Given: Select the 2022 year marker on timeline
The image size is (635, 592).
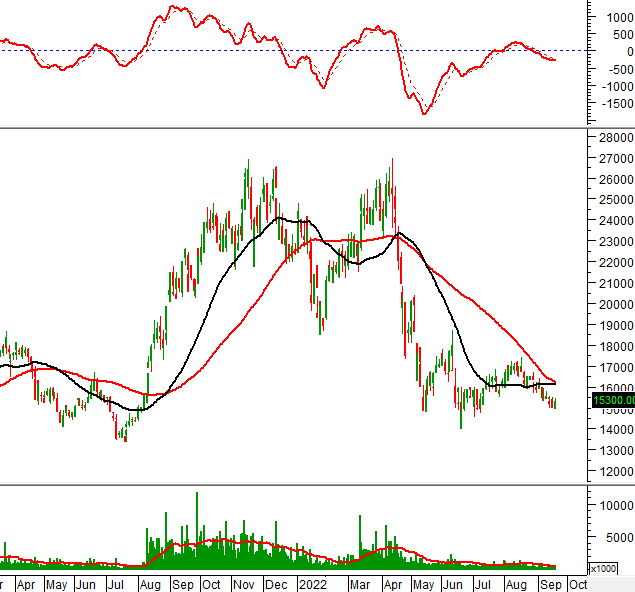Looking at the screenshot, I should [313, 585].
